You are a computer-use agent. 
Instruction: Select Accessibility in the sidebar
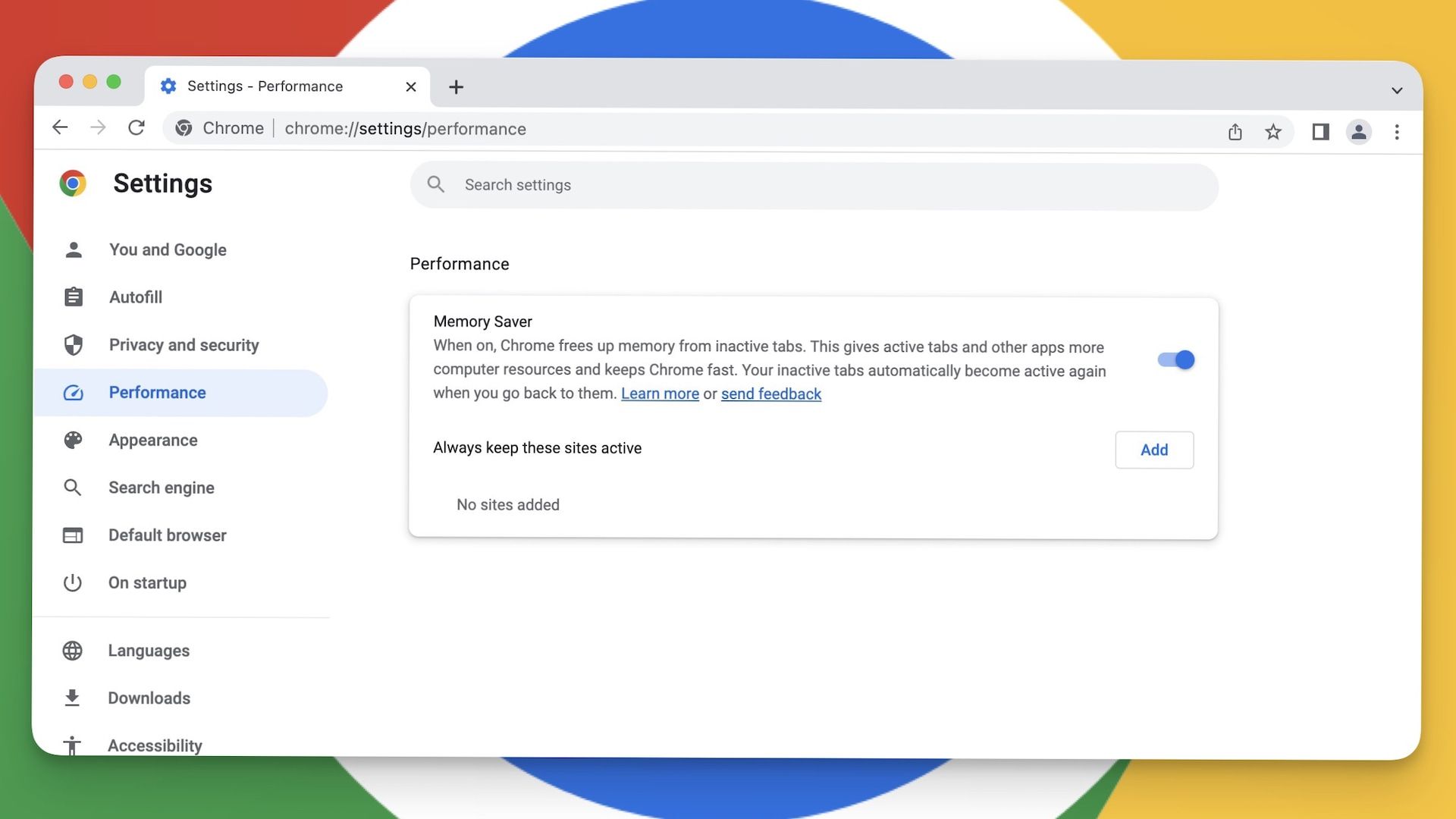(x=155, y=745)
